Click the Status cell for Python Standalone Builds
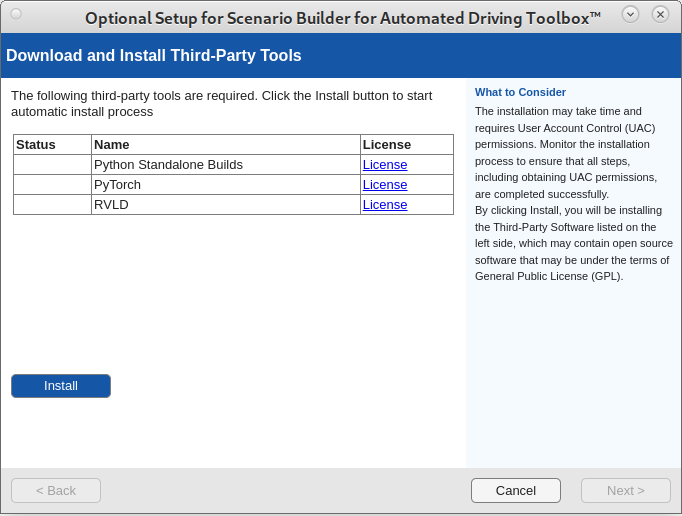The image size is (682, 516). pos(52,165)
